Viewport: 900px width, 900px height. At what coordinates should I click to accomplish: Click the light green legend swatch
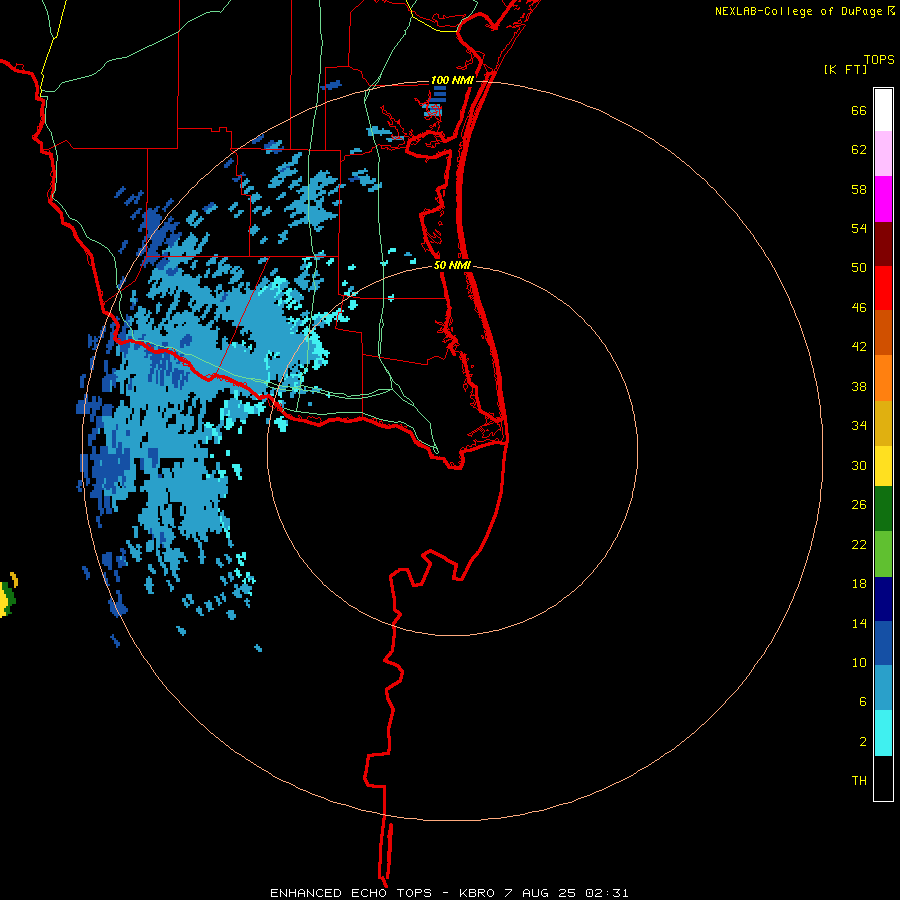pyautogui.click(x=883, y=554)
